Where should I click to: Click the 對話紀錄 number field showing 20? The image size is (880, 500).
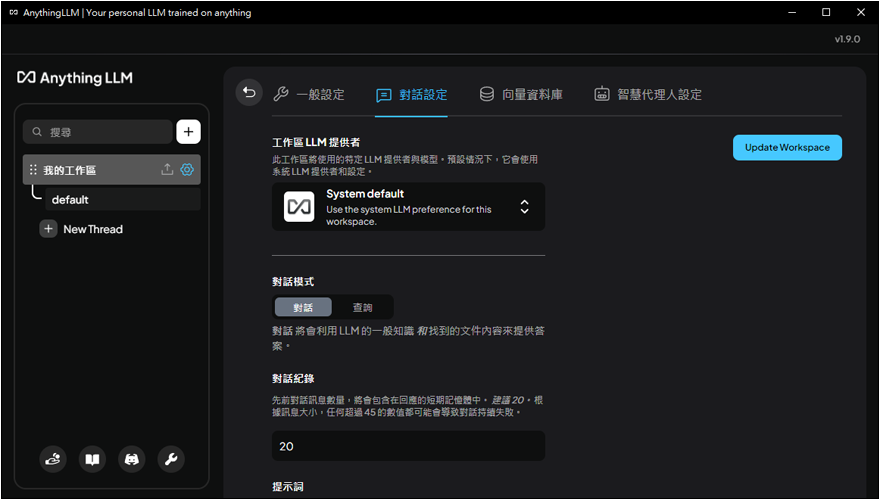point(408,446)
